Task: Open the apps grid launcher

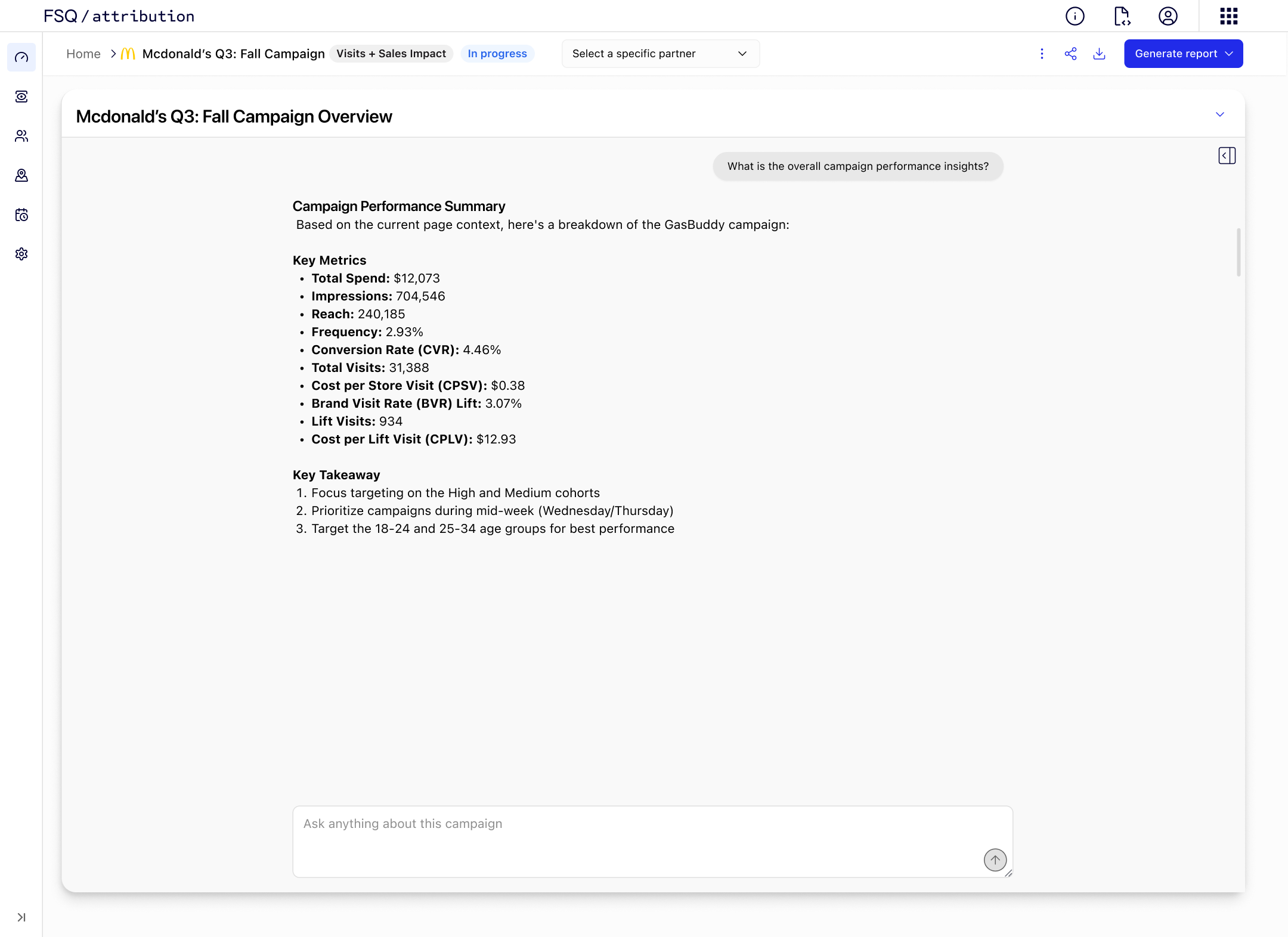Action: (1228, 16)
